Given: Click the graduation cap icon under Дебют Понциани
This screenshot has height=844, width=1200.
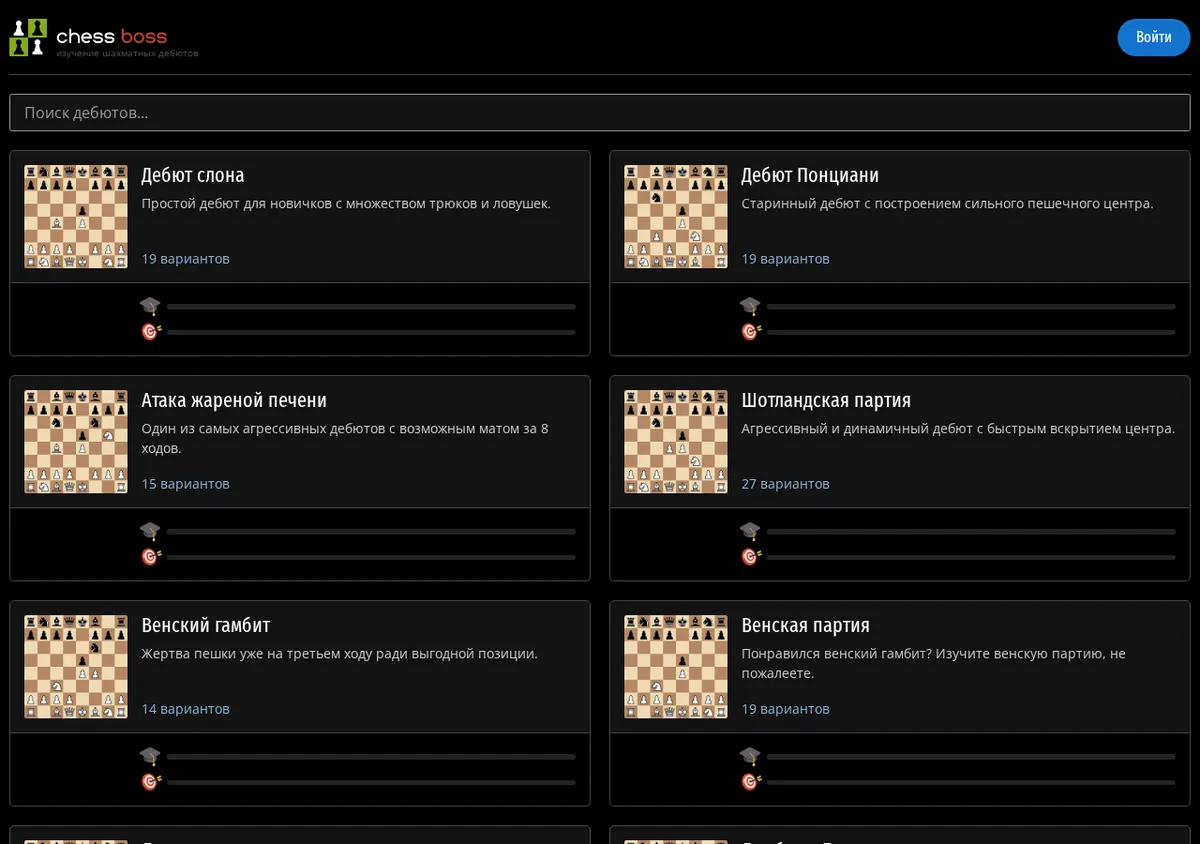Looking at the screenshot, I should pos(750,306).
